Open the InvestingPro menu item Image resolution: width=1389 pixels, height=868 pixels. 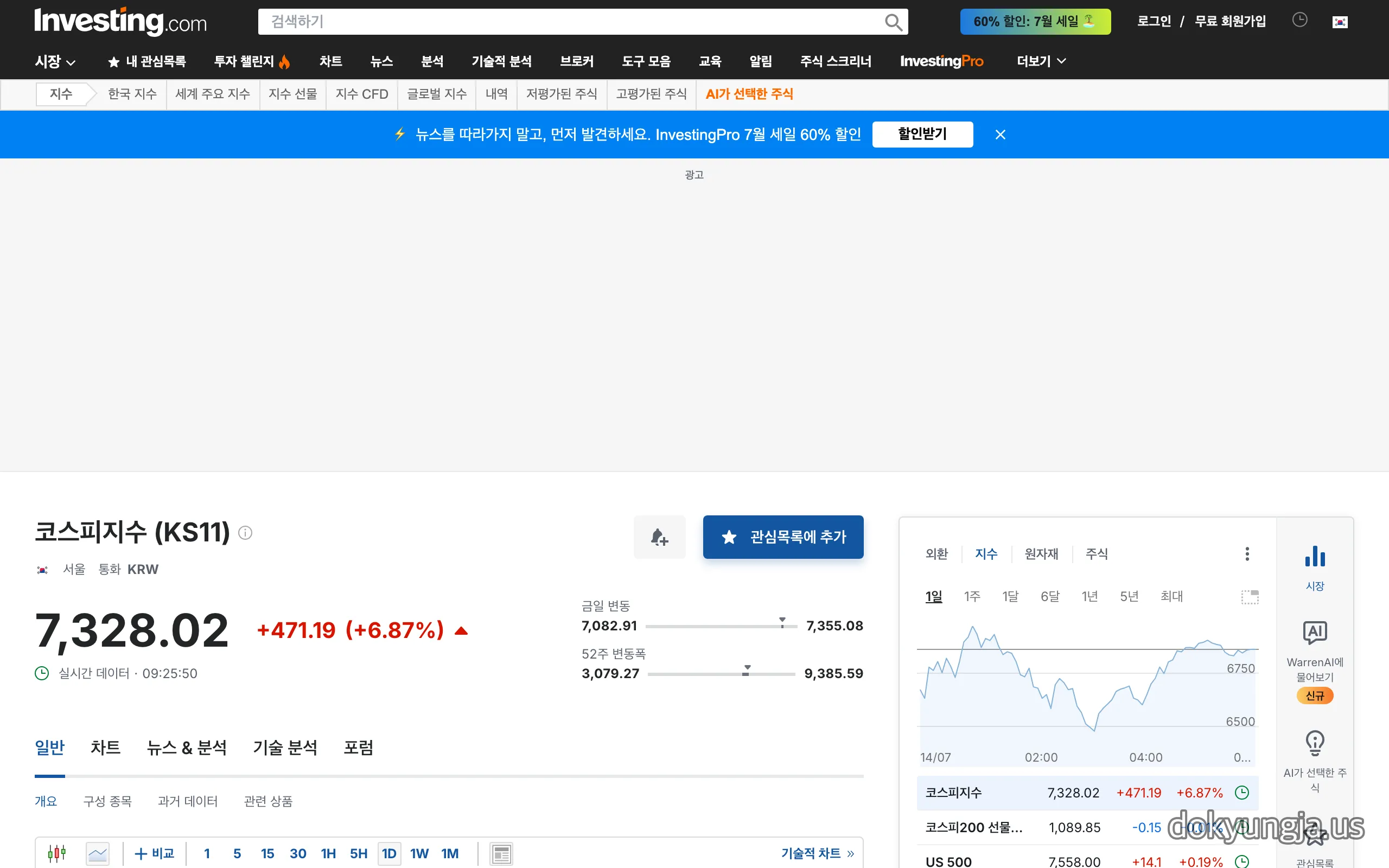tap(942, 61)
